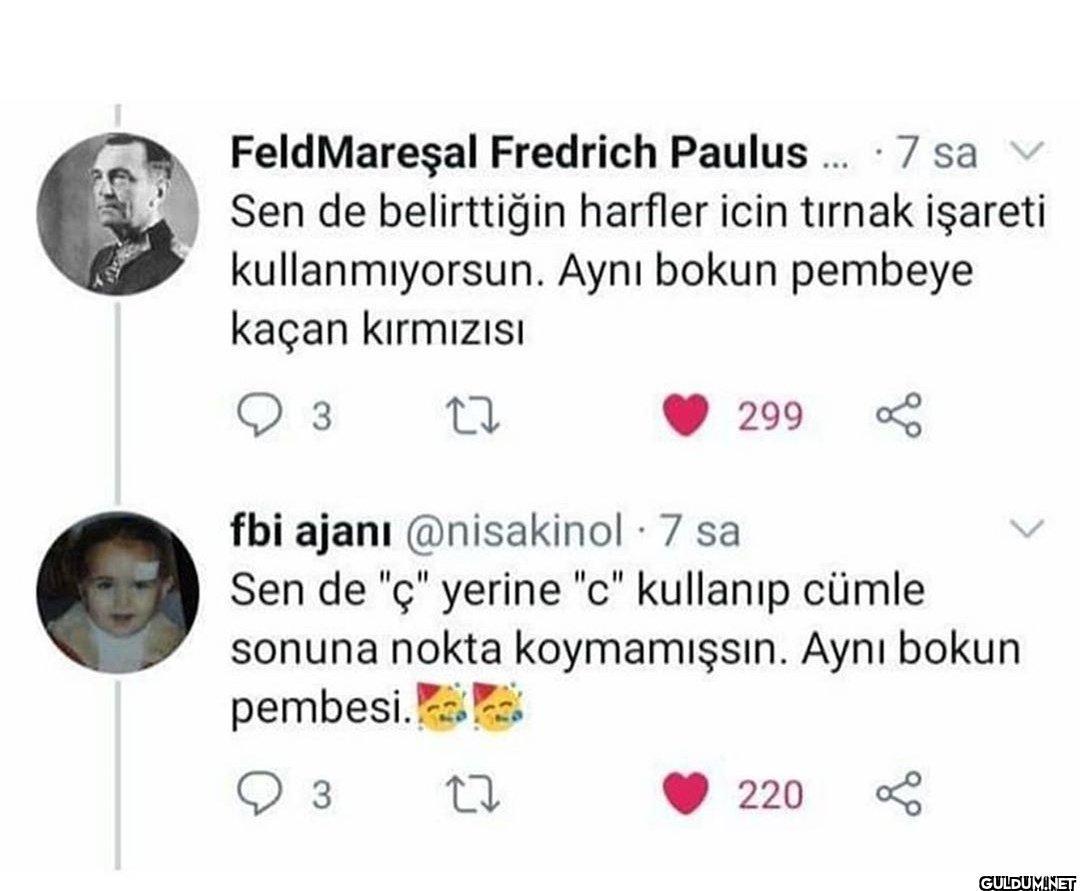The height and width of the screenshot is (891, 1080).
Task: Open the @nisakinol handle
Action: [x=512, y=531]
